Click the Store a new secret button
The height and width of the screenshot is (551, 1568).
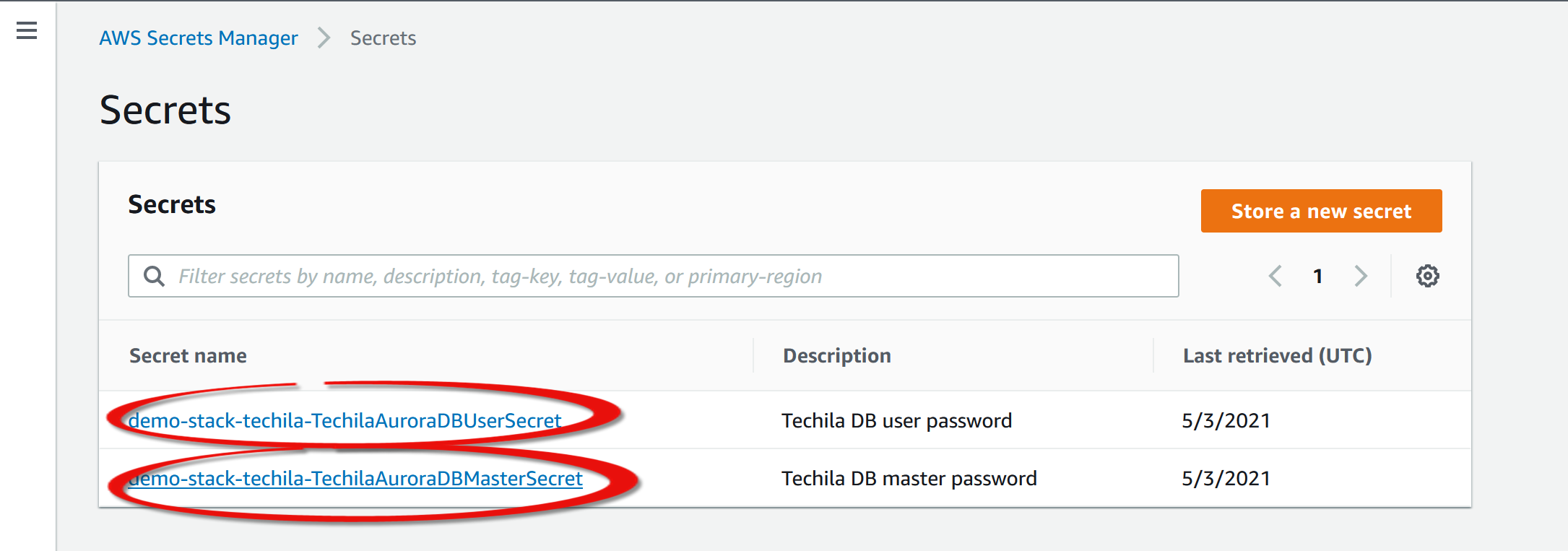[1321, 211]
